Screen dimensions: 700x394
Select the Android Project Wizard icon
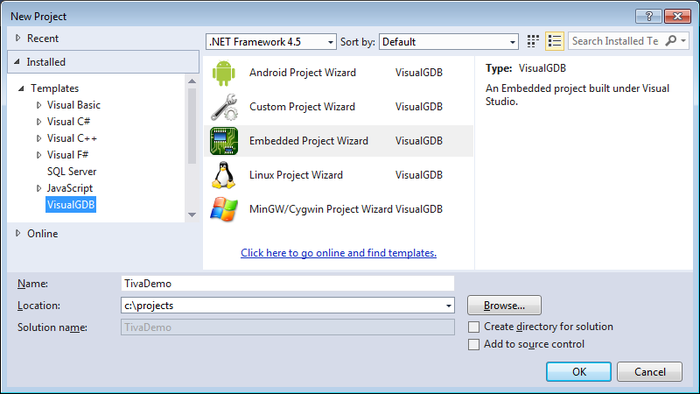pos(224,73)
